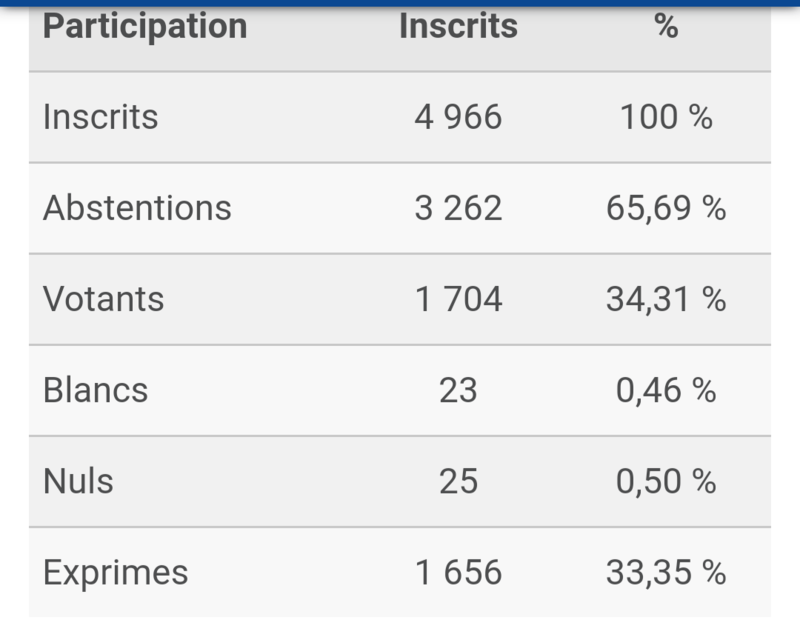Click the Inscrits column header
This screenshot has width=800, height=620.
pyautogui.click(x=458, y=26)
